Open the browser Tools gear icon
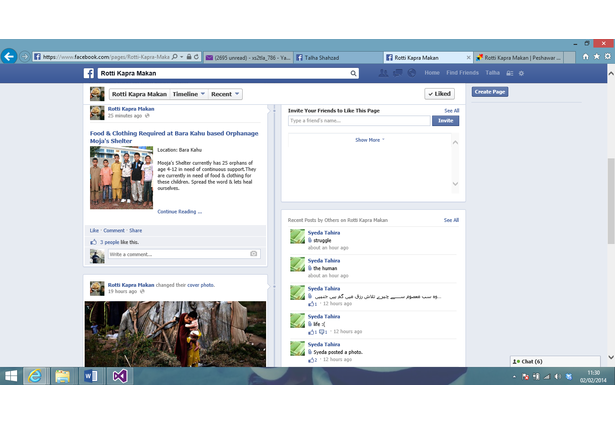Screen dimensions: 615x424 pos(608,56)
